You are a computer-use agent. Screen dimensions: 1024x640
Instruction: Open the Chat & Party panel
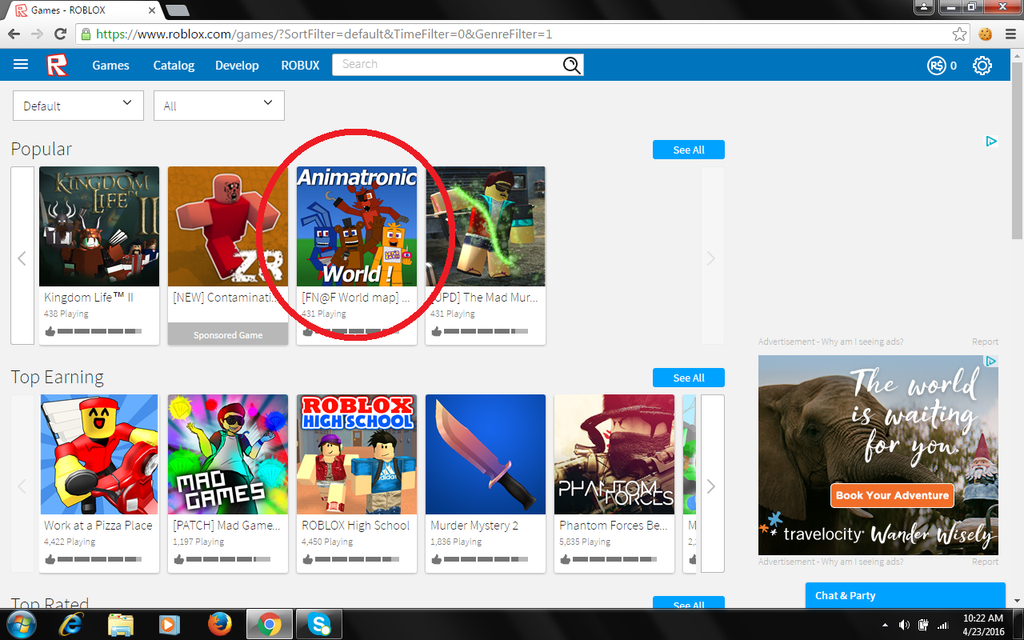pos(904,595)
